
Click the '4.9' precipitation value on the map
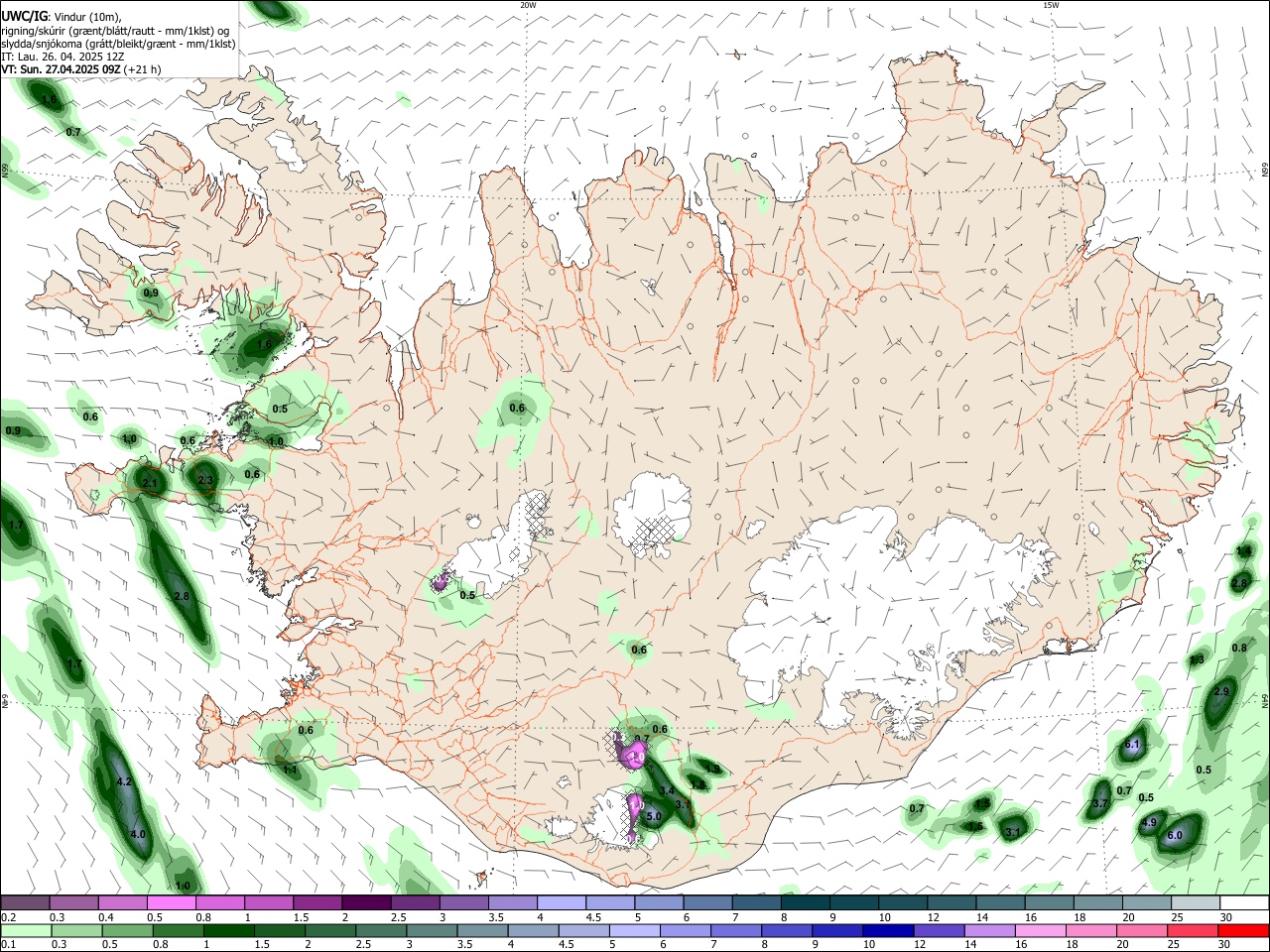(1149, 823)
